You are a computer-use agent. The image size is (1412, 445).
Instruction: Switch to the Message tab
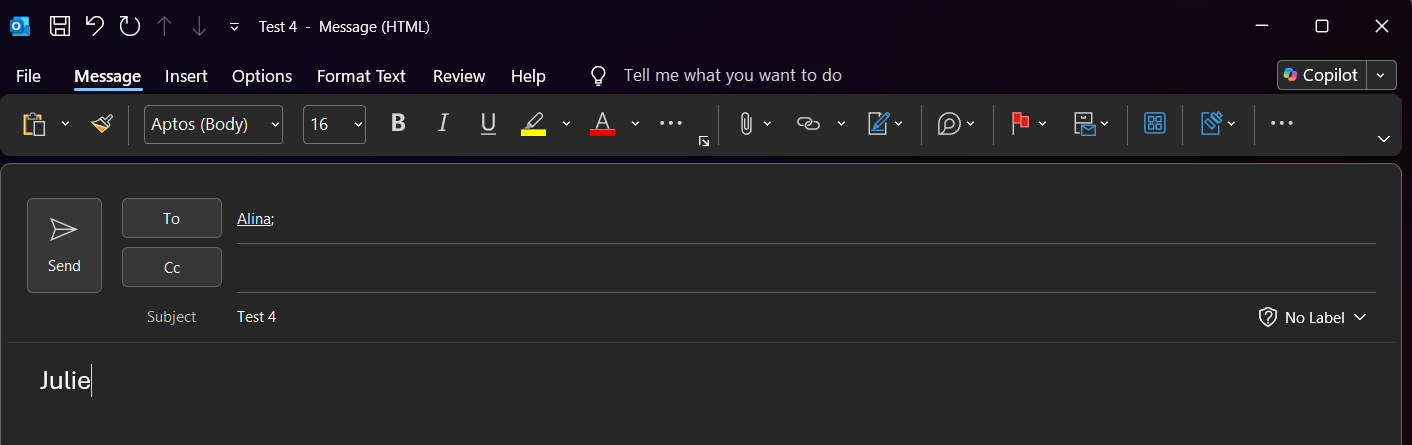[x=107, y=76]
